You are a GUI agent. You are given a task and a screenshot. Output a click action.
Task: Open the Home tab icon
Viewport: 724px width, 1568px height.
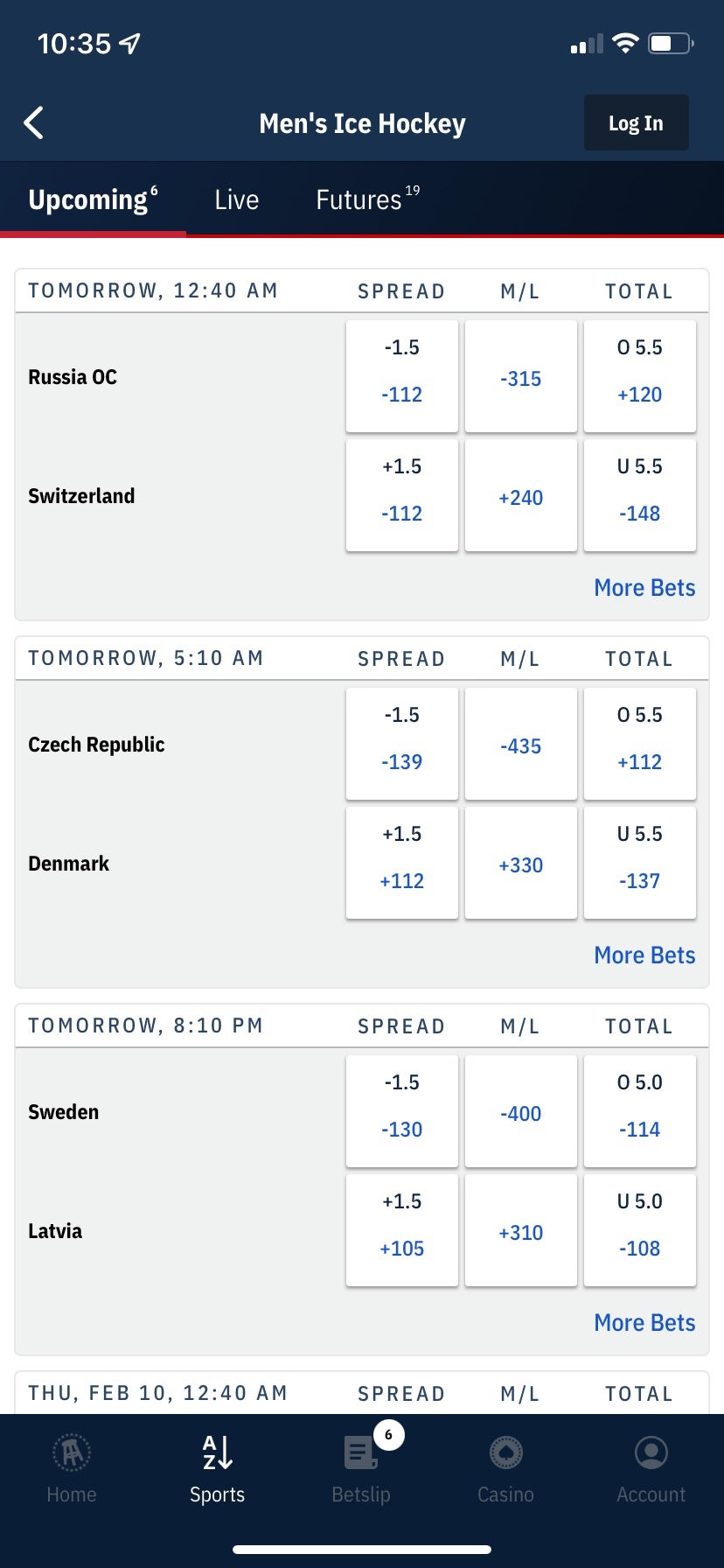72,1453
